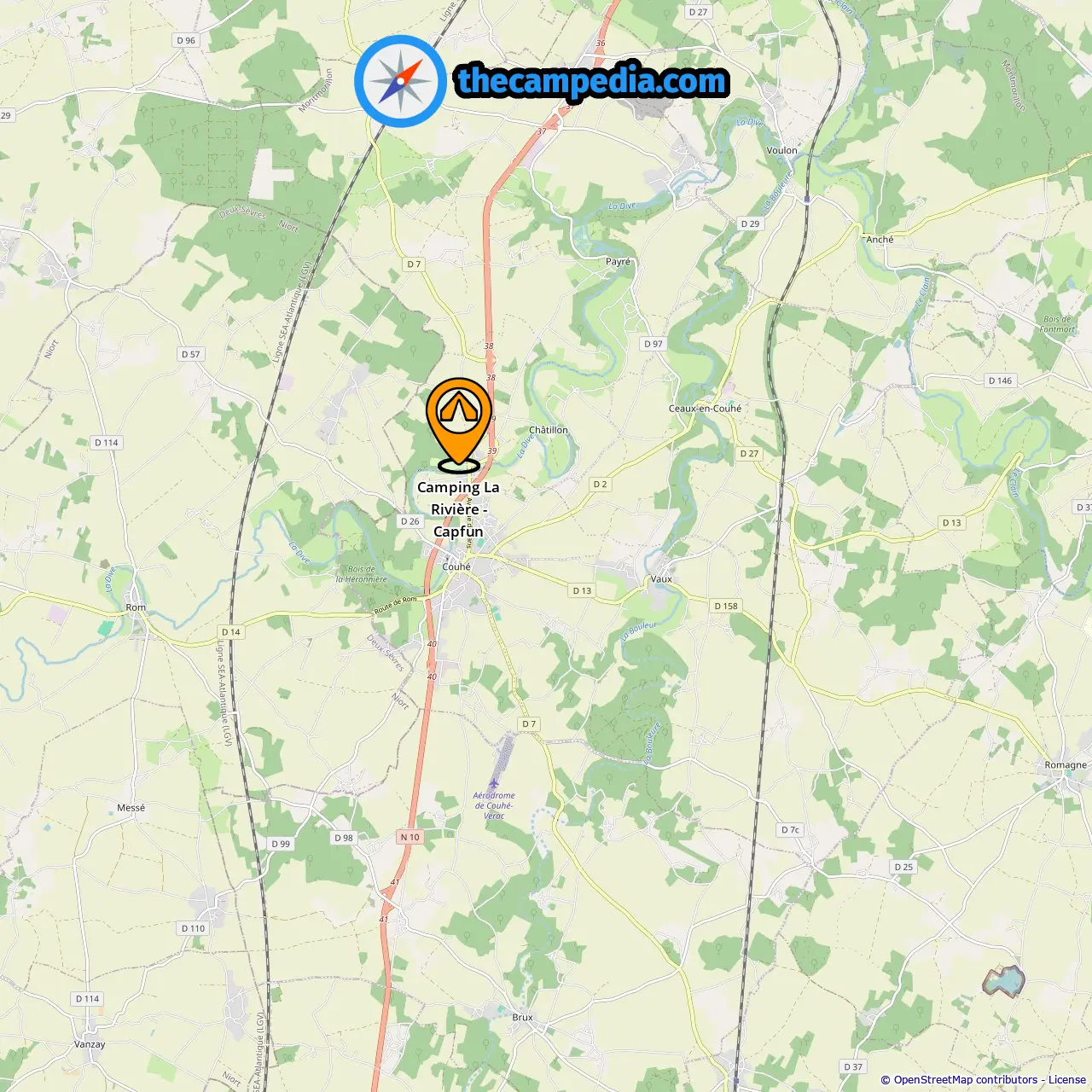
Task: Click the blue compass logo icon
Action: click(x=400, y=81)
